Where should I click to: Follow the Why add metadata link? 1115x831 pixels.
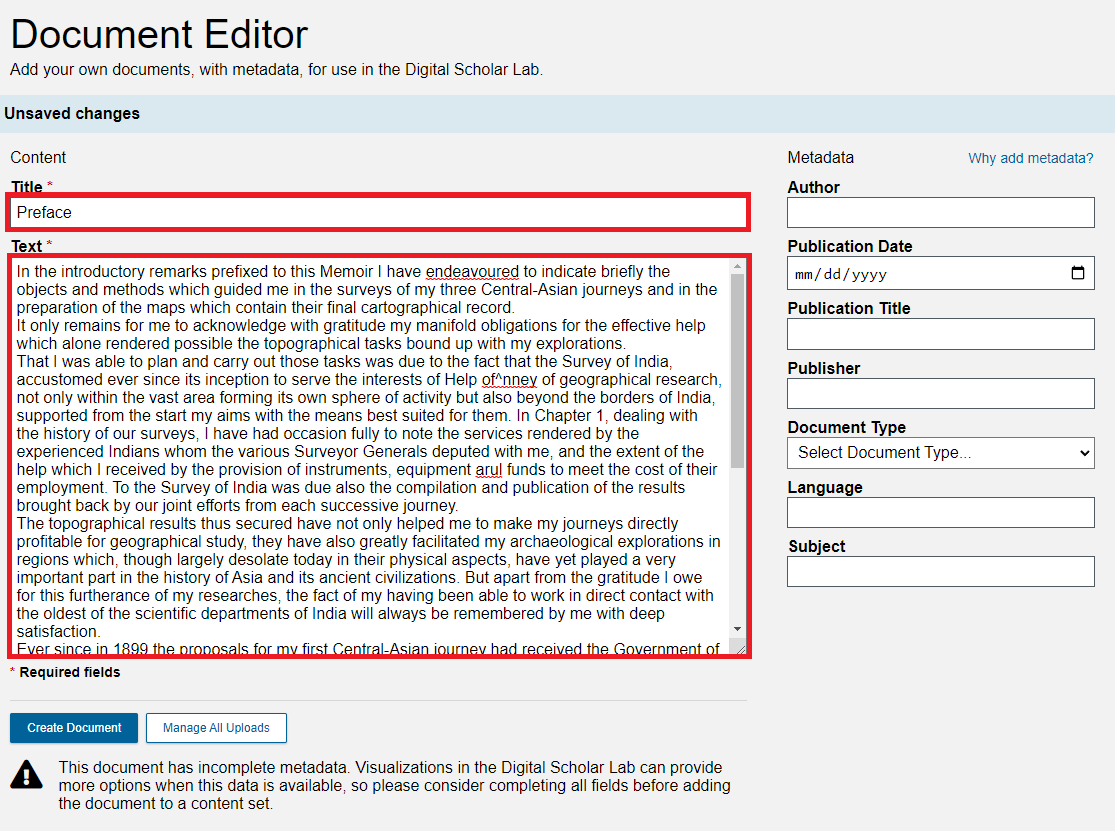tap(1030, 157)
